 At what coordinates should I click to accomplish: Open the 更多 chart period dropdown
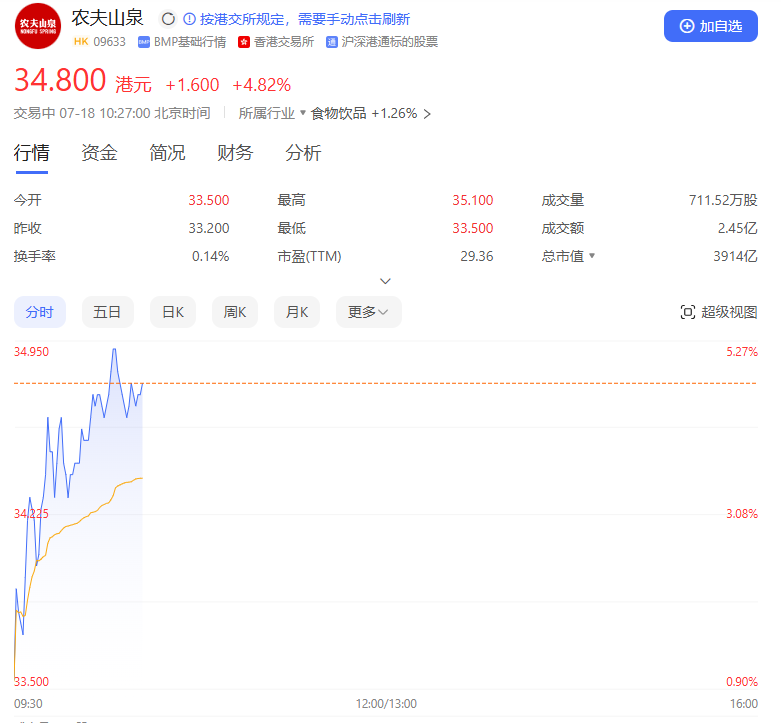pyautogui.click(x=369, y=312)
